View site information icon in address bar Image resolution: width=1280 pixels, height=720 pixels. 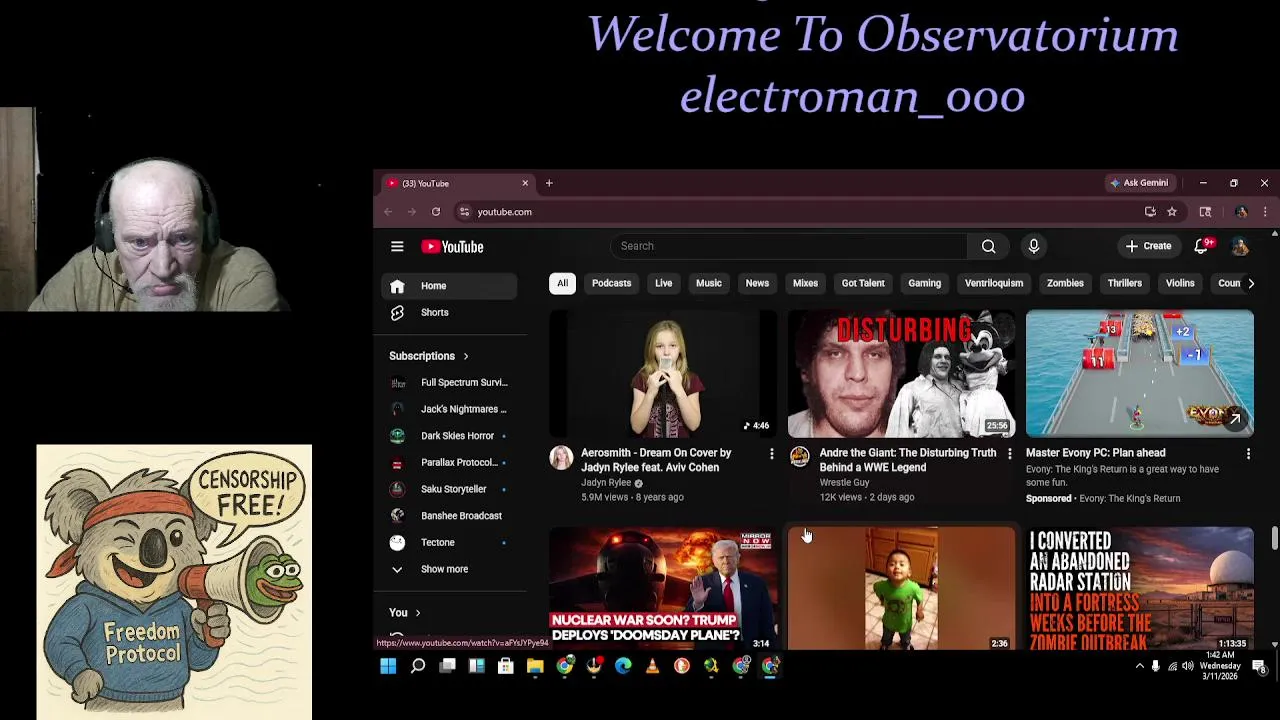(464, 212)
